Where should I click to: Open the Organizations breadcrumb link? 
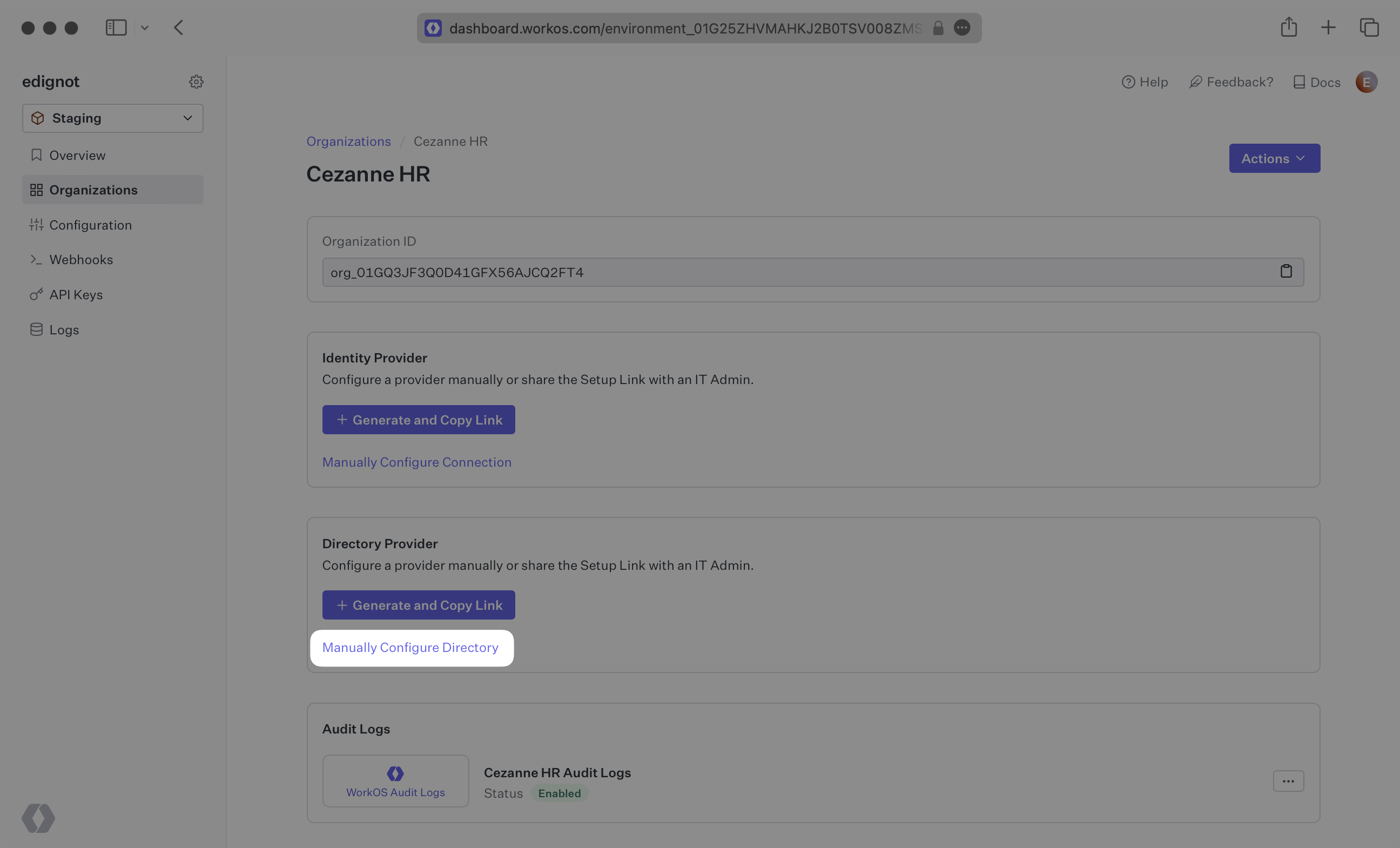click(x=348, y=142)
